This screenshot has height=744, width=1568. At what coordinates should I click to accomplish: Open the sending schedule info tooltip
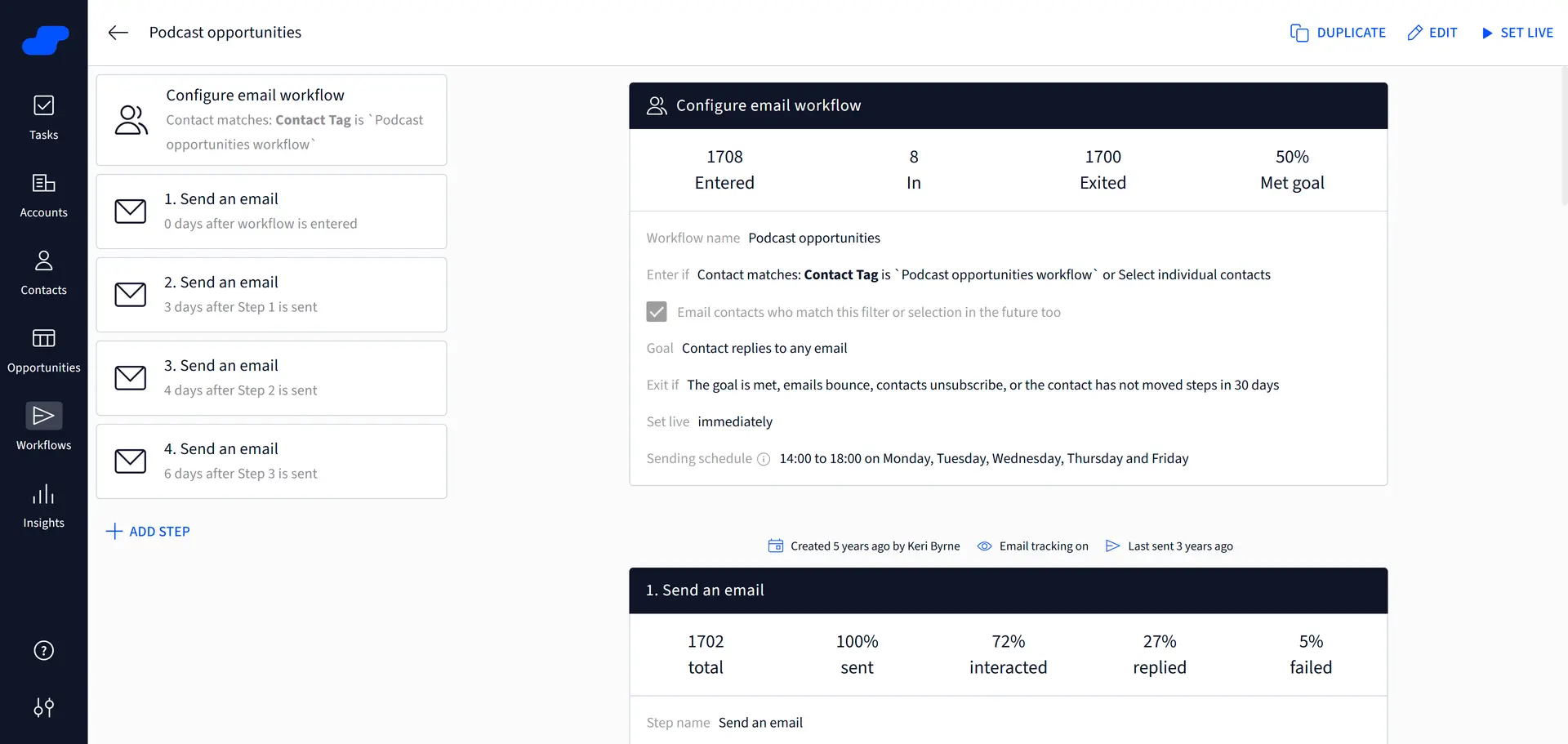pyautogui.click(x=763, y=459)
